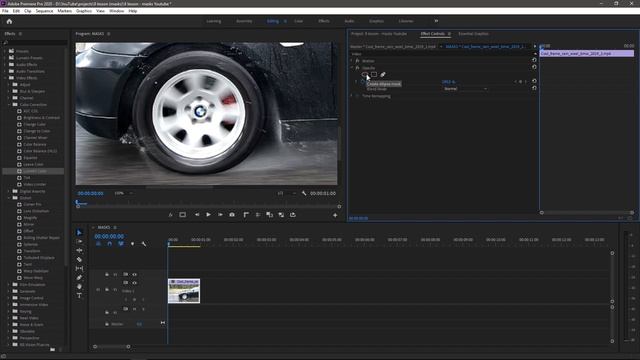Viewport: 640px width, 360px height.
Task: Choose the Track Select Forward tool
Action: [79, 241]
